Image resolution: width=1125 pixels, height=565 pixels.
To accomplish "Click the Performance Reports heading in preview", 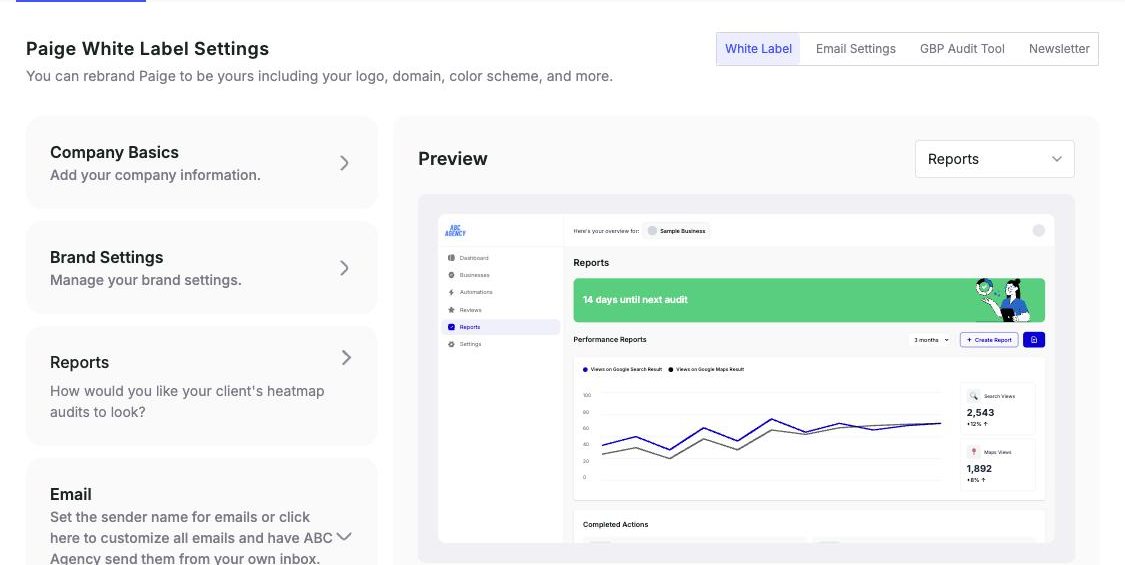I will coord(610,340).
